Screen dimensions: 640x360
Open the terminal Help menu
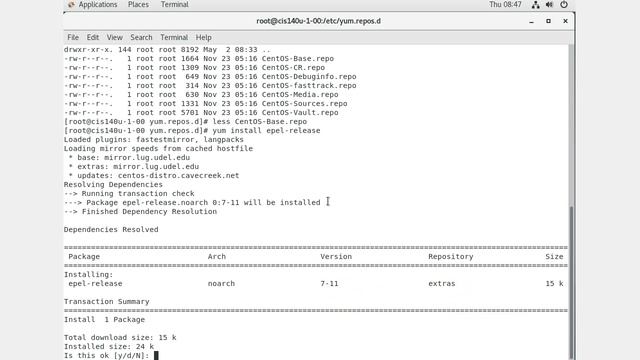203,37
